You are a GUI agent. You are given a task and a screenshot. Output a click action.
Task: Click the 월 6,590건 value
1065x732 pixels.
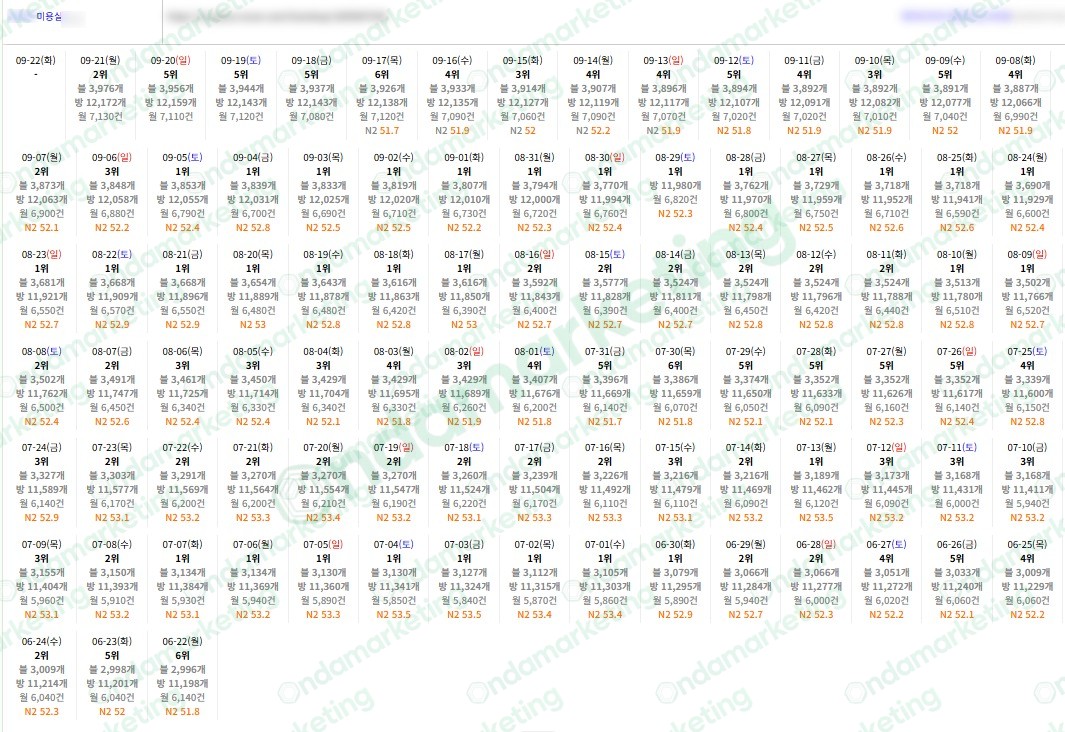click(x=957, y=214)
